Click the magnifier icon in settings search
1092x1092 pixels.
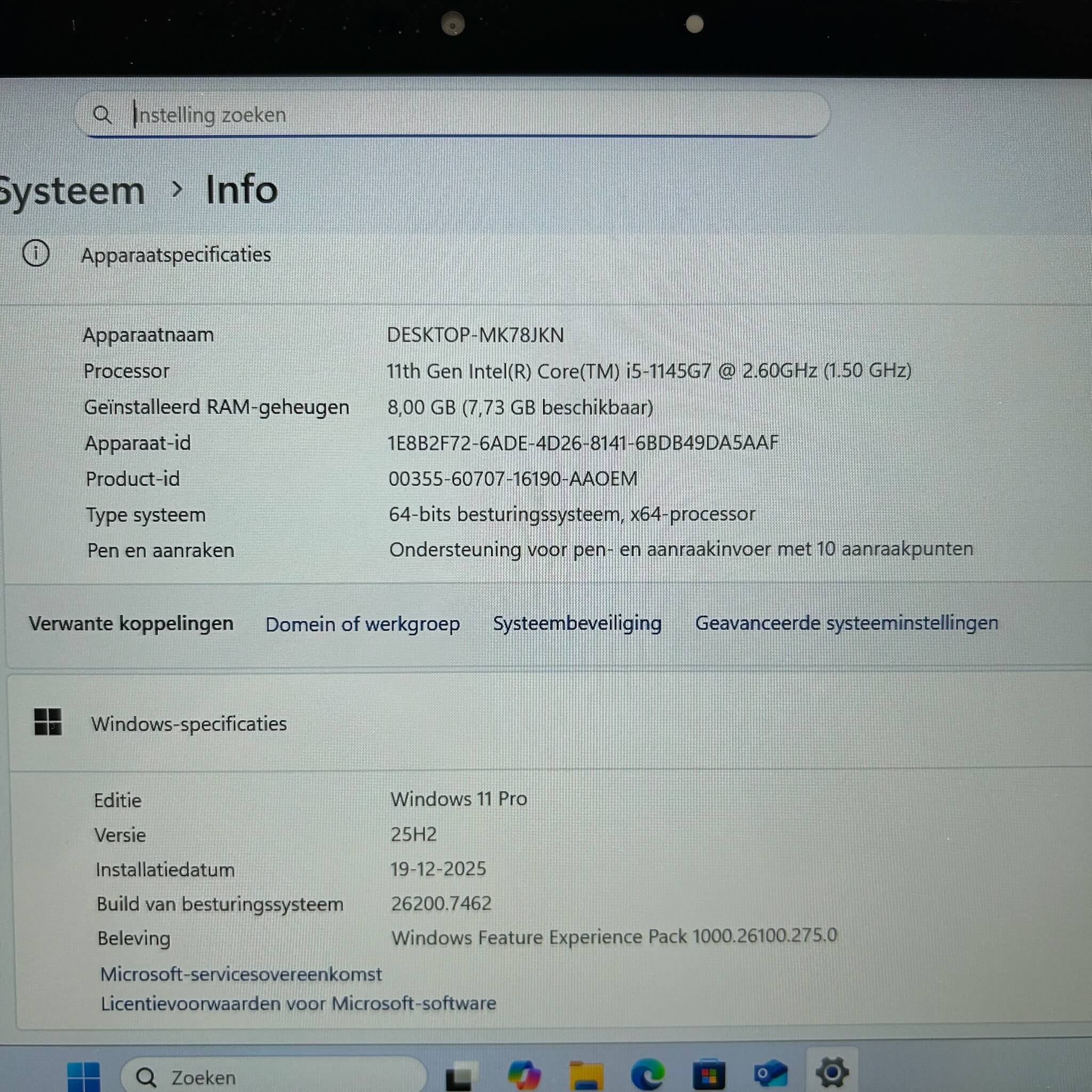(x=102, y=115)
